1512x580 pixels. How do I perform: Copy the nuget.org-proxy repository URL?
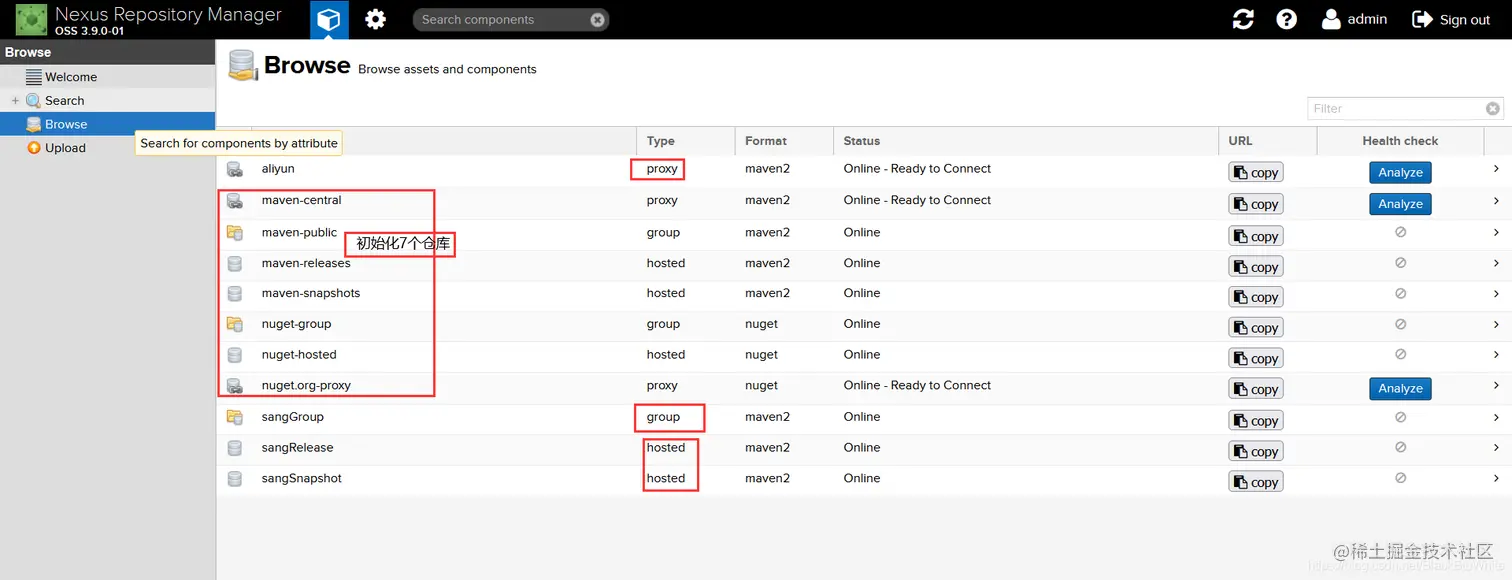(1256, 389)
